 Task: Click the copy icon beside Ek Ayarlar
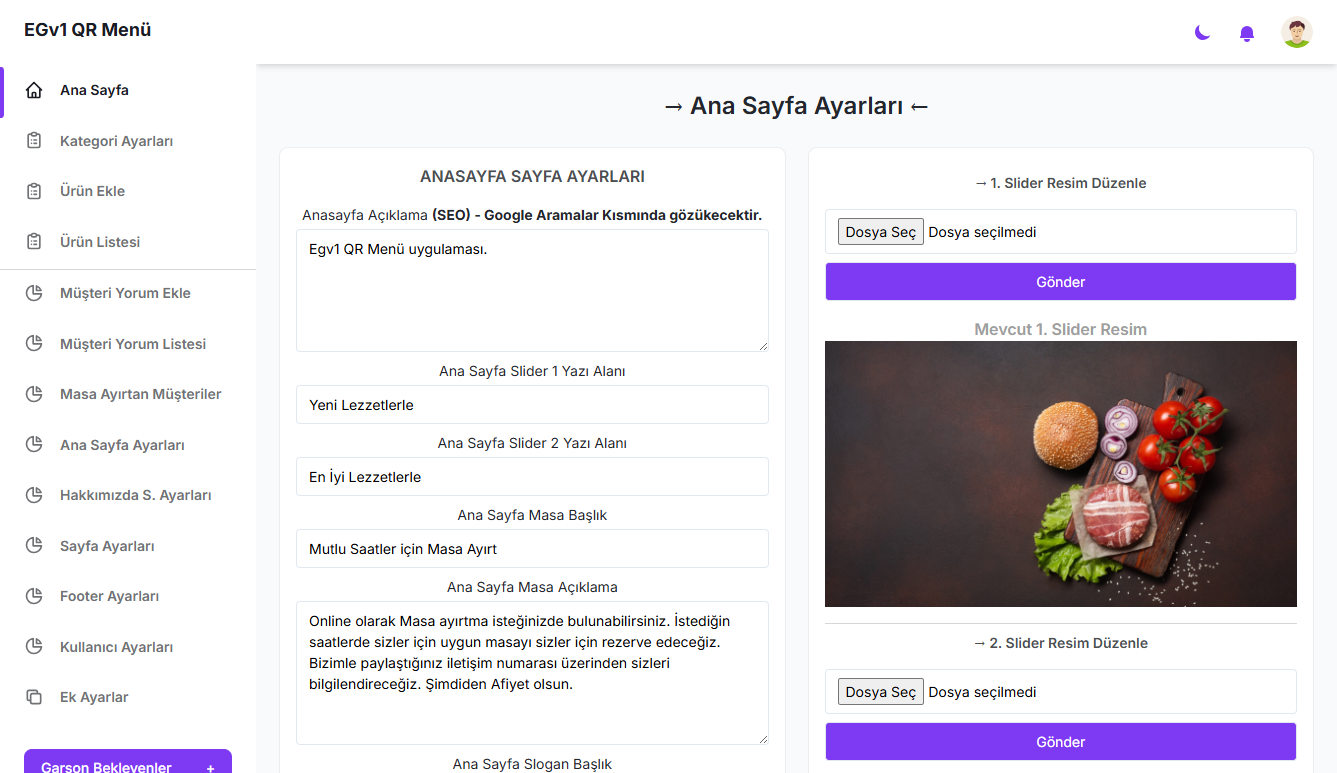point(34,697)
